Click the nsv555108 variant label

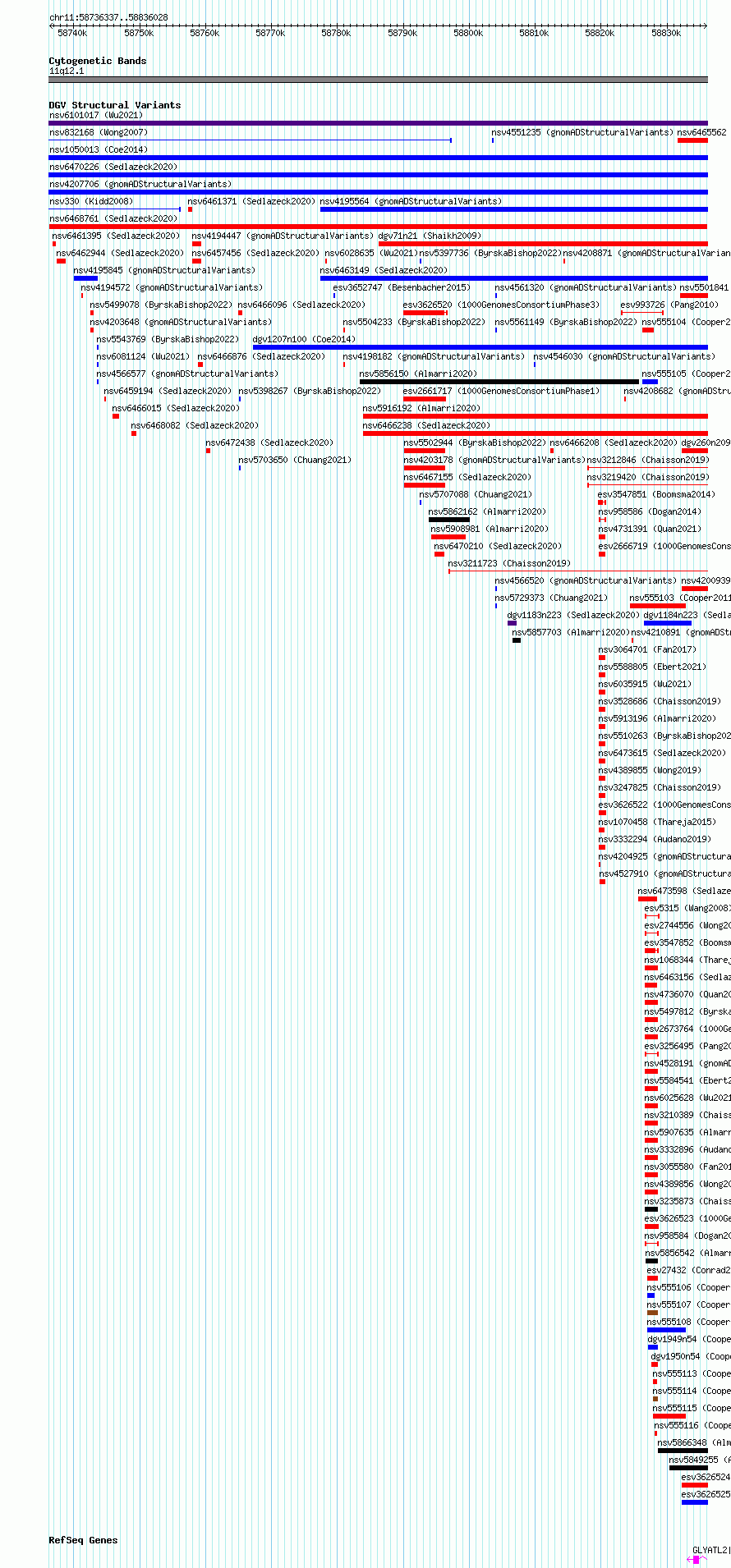click(689, 1322)
